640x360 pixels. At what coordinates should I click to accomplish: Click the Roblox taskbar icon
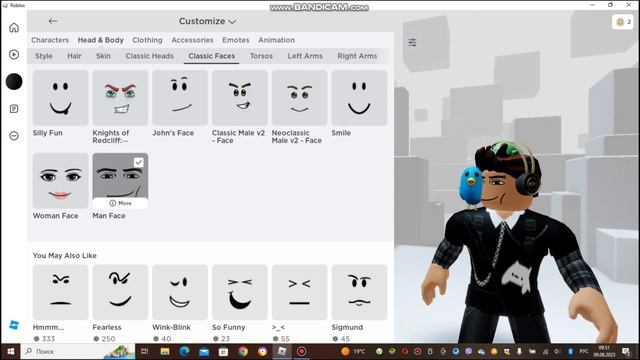[282, 351]
